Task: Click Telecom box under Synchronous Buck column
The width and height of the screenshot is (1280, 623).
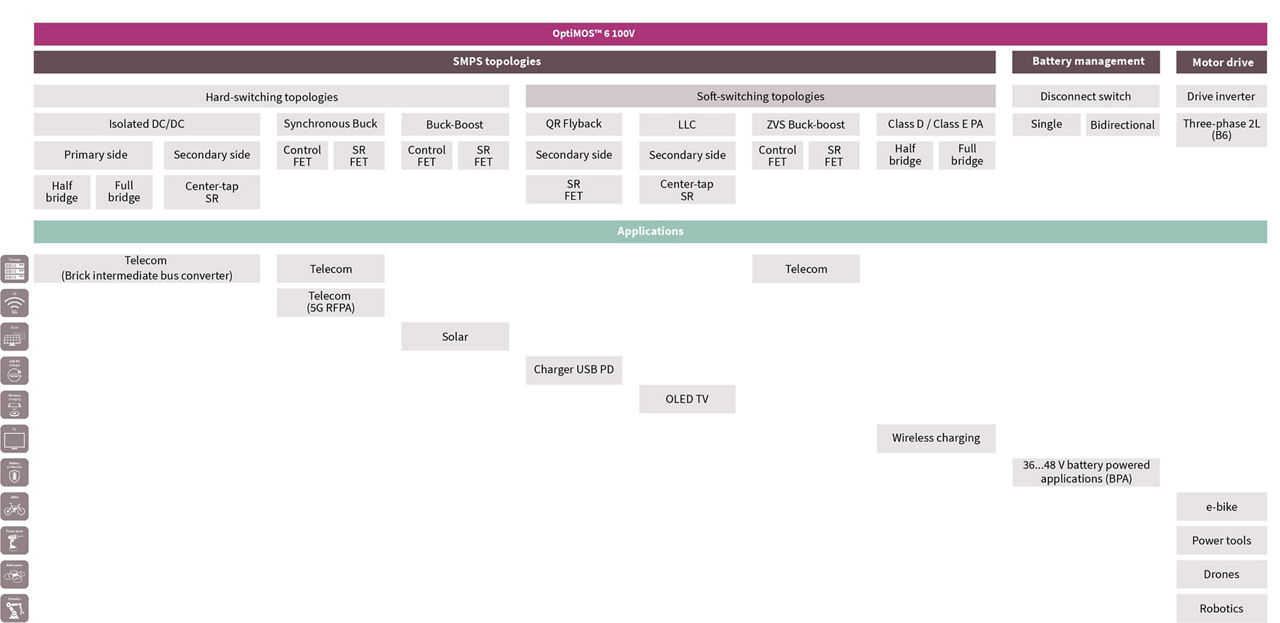Action: [330, 269]
